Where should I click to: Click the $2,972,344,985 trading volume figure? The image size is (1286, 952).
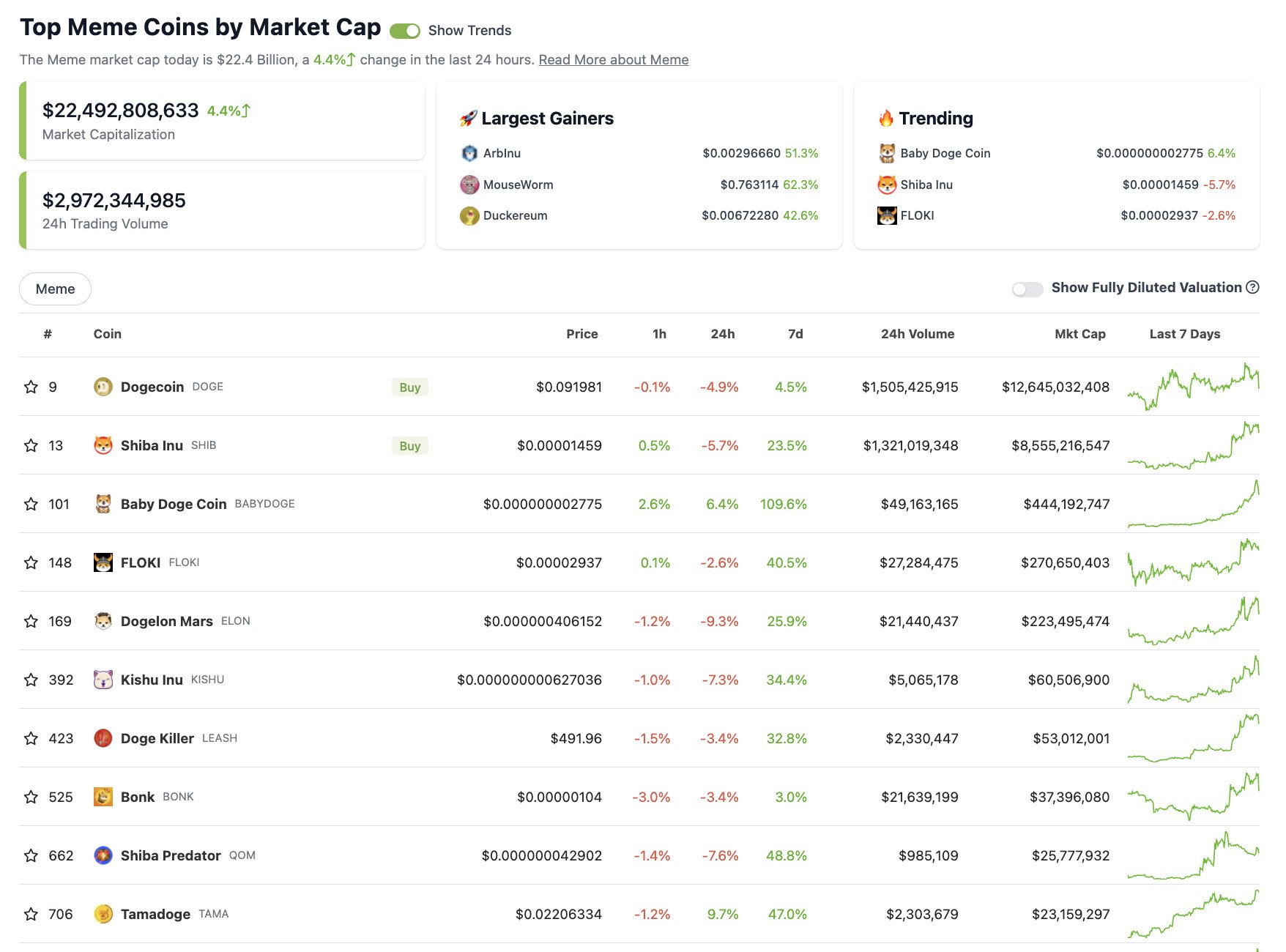tap(114, 200)
